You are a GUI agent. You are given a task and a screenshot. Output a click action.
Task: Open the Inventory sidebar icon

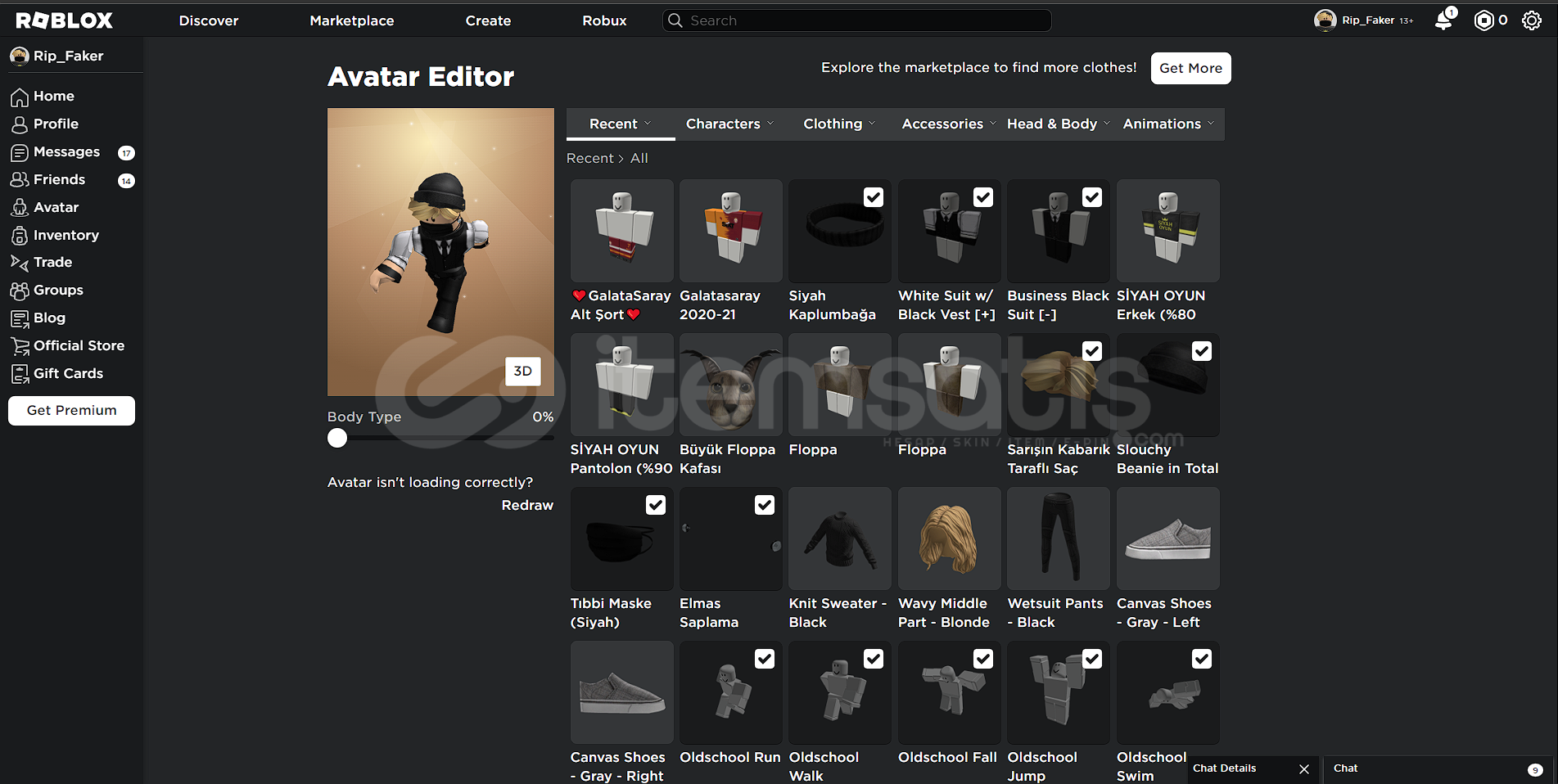pyautogui.click(x=20, y=236)
